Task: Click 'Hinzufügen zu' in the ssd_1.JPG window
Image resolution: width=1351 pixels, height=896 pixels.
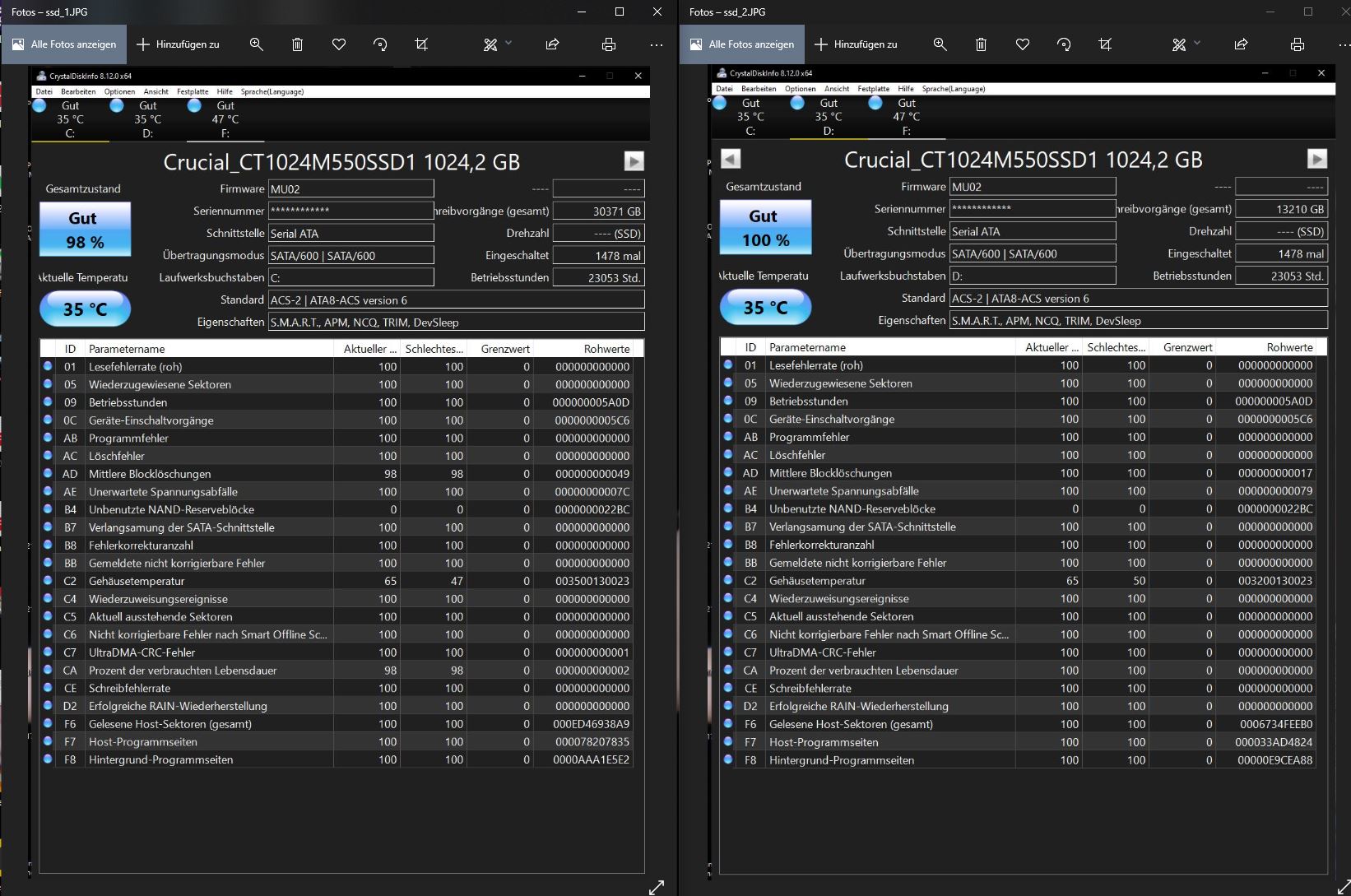Action: [x=178, y=44]
